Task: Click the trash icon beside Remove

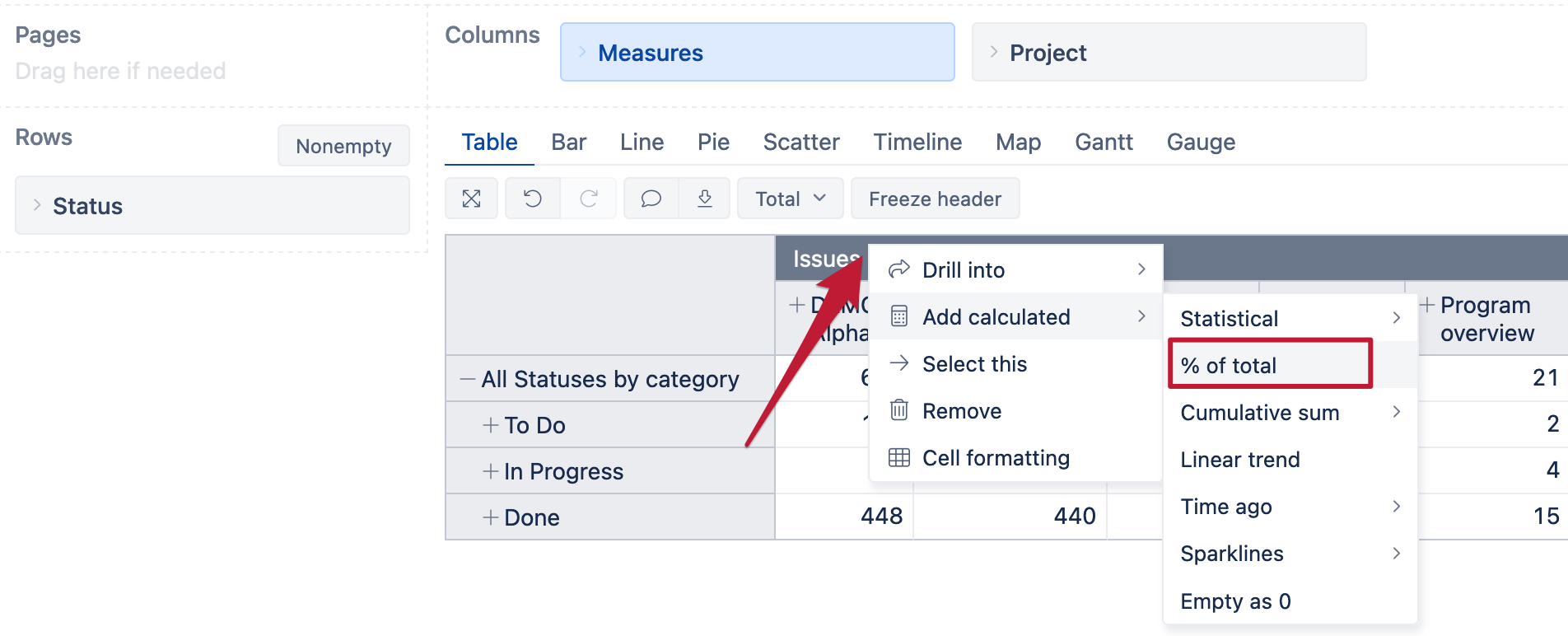Action: tap(899, 410)
